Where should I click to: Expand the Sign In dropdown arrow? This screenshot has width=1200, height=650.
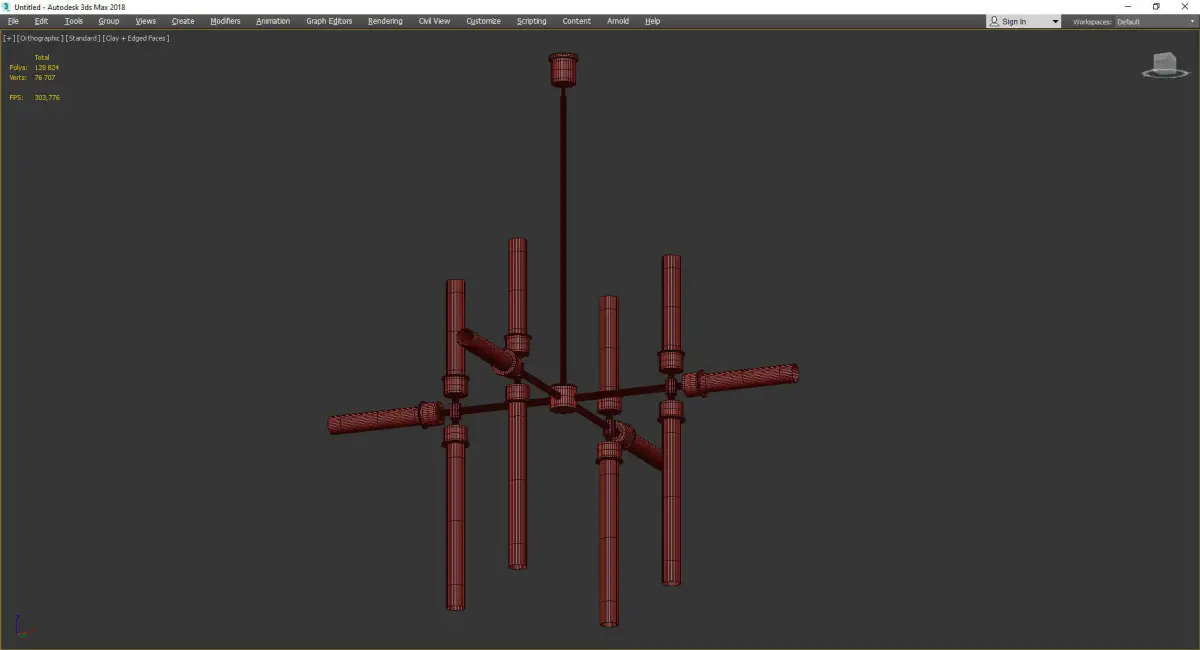coord(1054,21)
